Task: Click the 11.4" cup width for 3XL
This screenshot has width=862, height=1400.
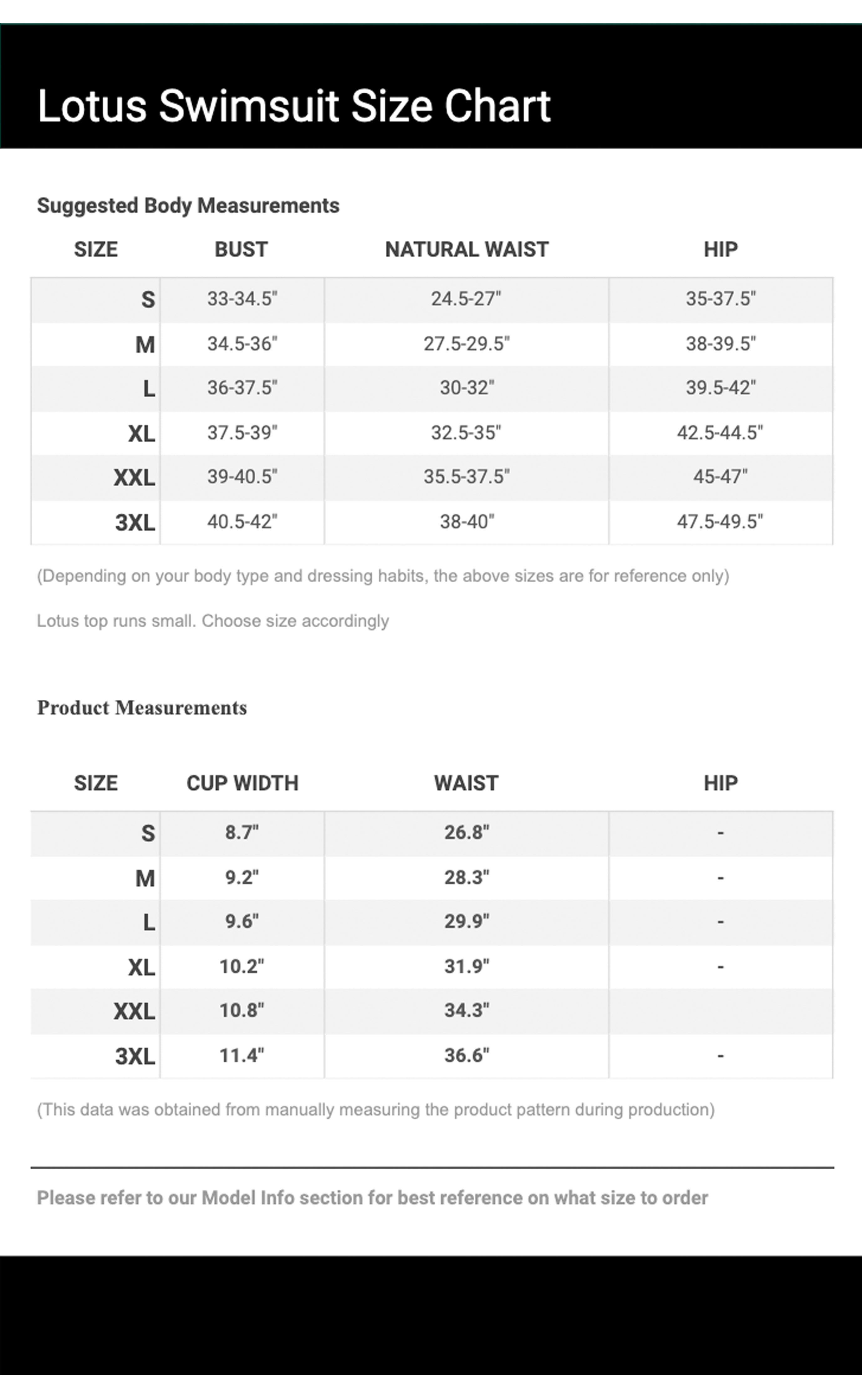Action: point(242,1056)
